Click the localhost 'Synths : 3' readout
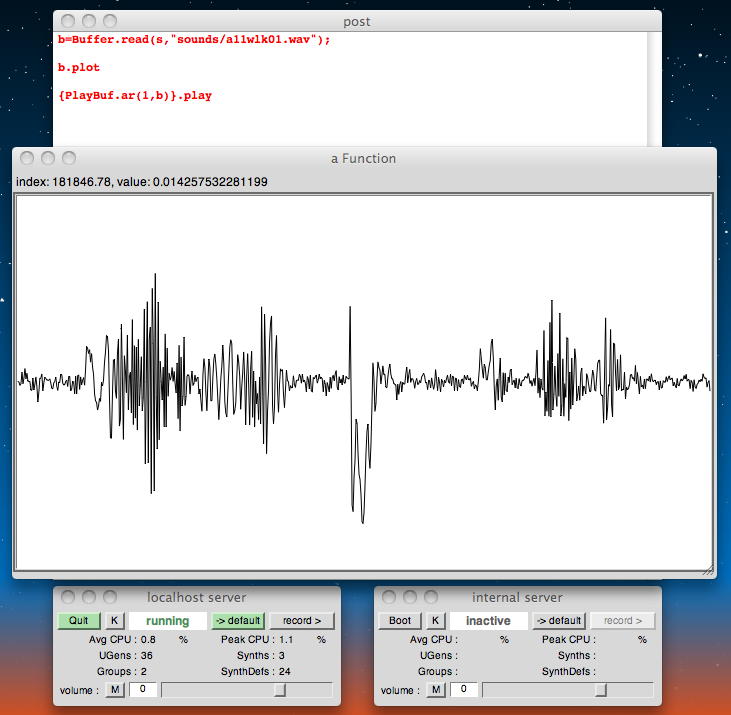The width and height of the screenshot is (731, 715). pos(261,655)
